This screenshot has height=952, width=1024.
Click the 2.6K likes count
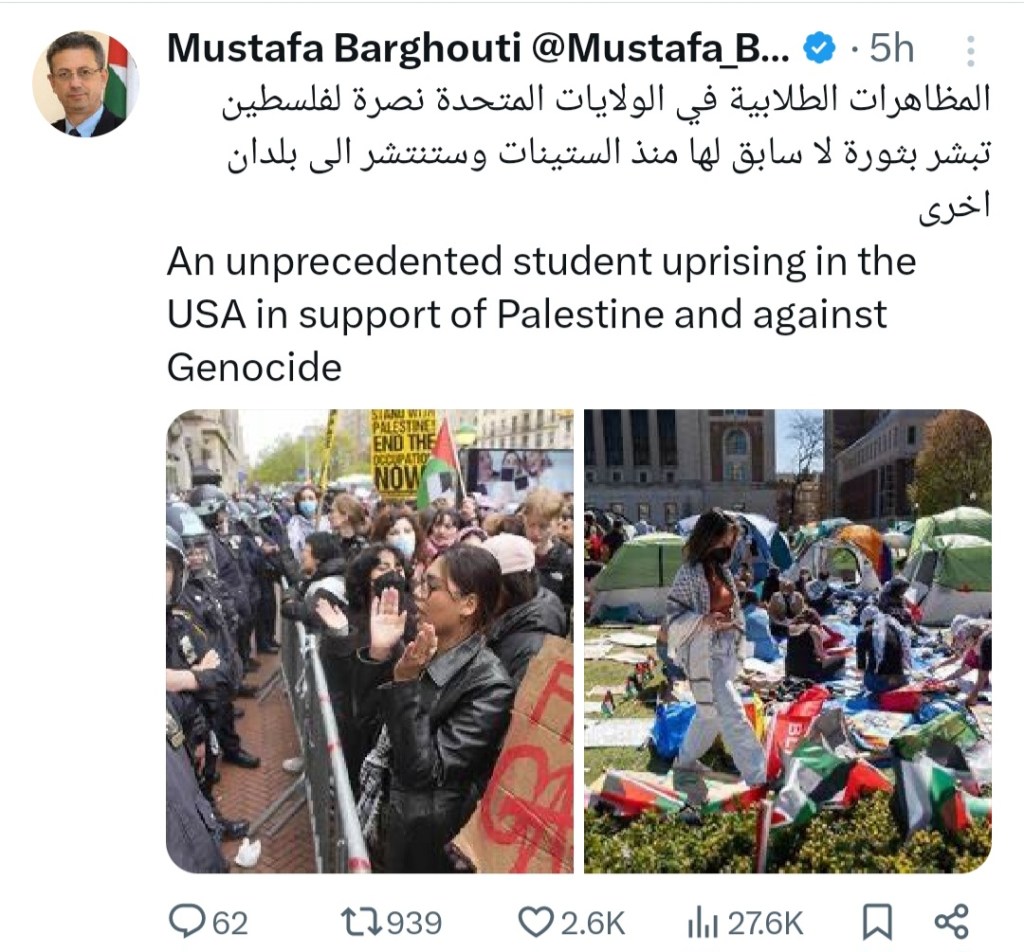click(593, 924)
